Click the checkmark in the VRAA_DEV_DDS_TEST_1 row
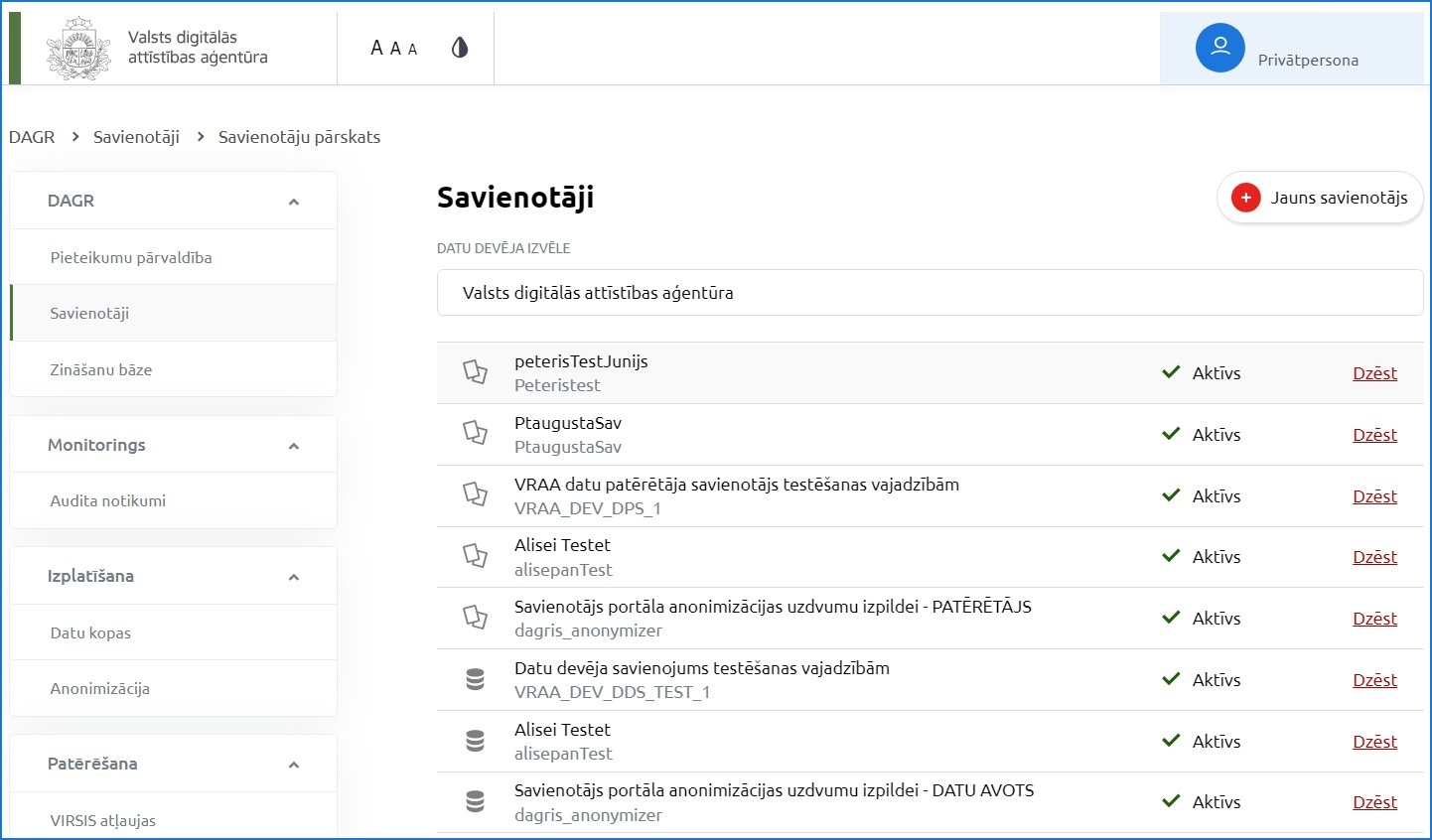 click(1171, 679)
